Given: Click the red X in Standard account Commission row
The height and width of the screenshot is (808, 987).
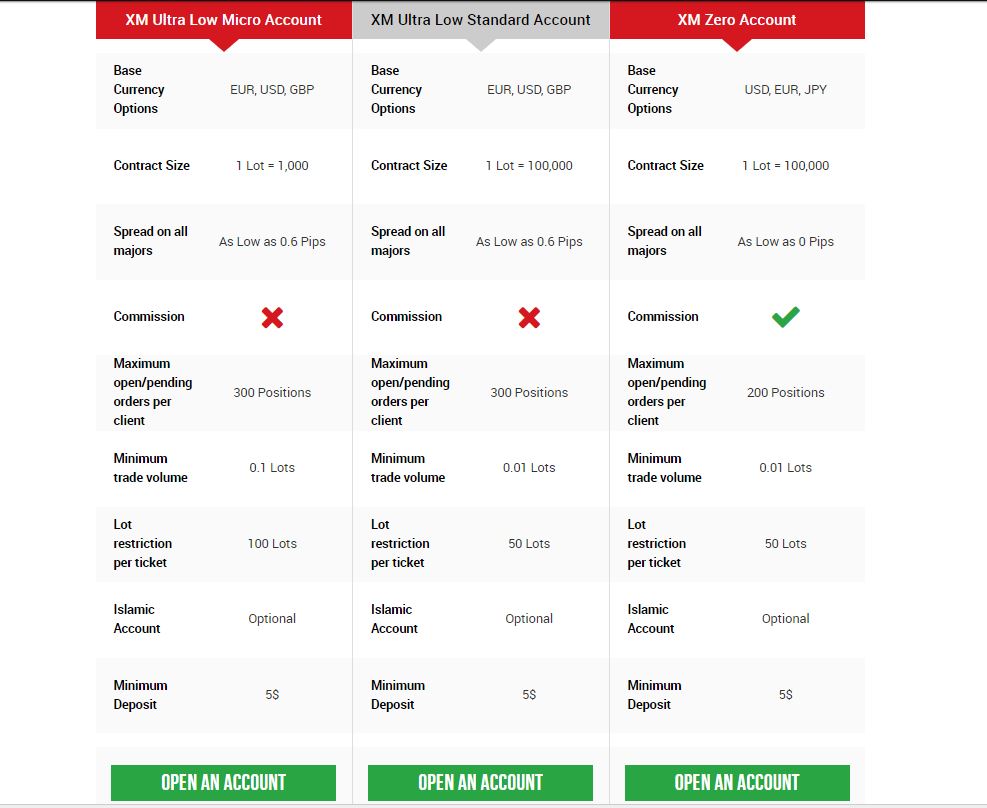Looking at the screenshot, I should (529, 317).
